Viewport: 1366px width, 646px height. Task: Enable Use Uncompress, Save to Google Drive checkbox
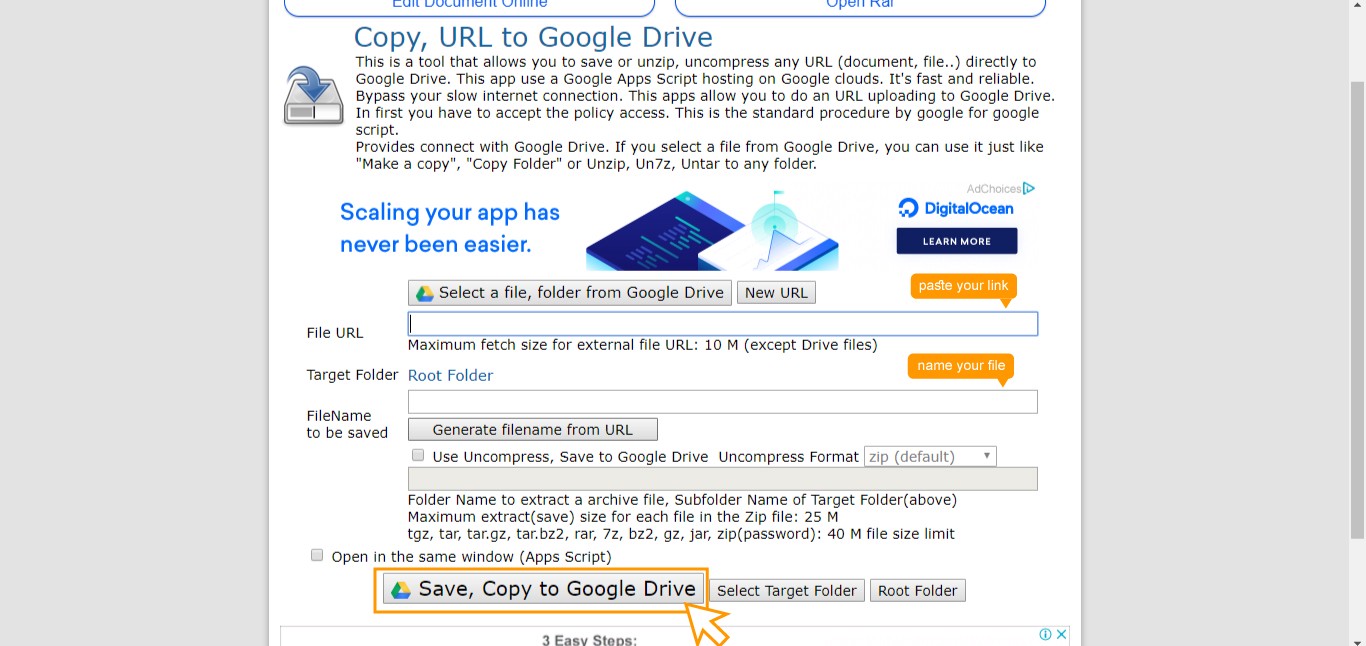418,455
